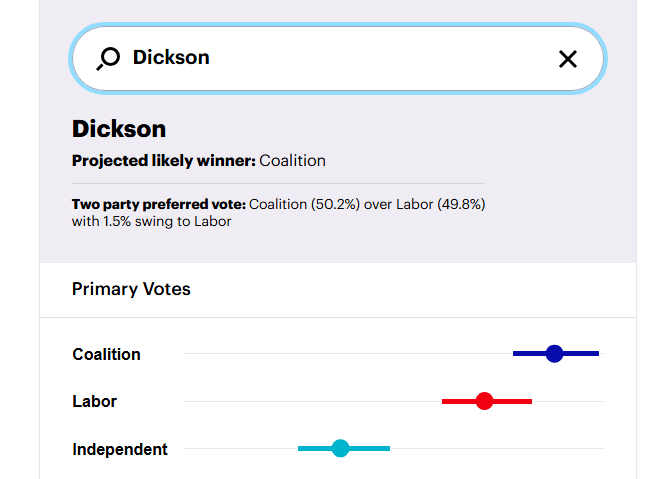Select the Coalition row label
Viewport: 645px width, 479px height.
106,354
